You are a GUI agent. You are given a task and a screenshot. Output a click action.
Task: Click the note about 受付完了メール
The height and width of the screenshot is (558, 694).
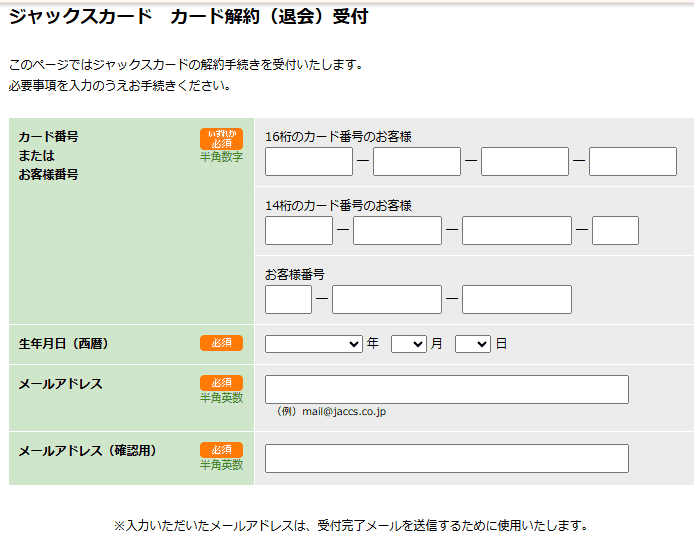pyautogui.click(x=351, y=526)
